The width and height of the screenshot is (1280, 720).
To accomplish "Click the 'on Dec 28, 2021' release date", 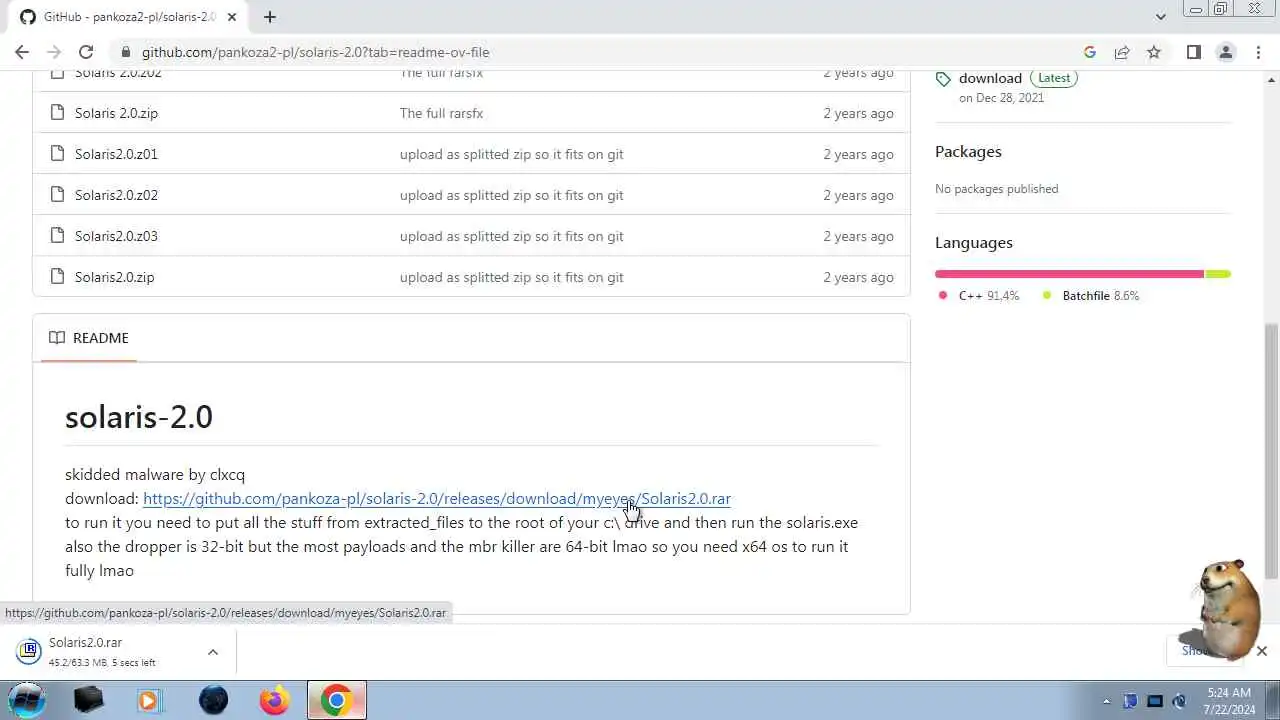I will (1001, 98).
